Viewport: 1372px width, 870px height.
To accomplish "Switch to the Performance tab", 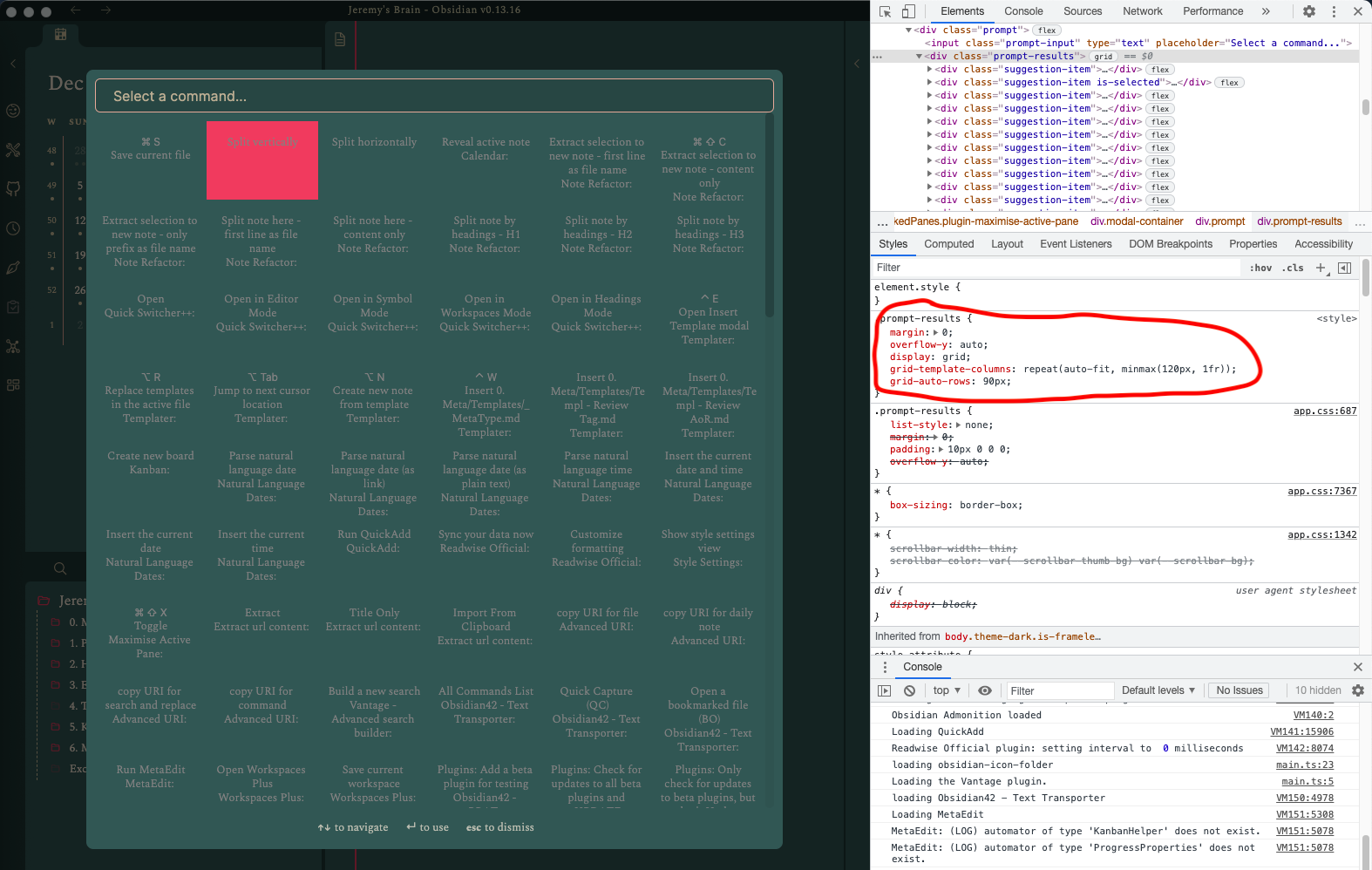I will click(1212, 11).
